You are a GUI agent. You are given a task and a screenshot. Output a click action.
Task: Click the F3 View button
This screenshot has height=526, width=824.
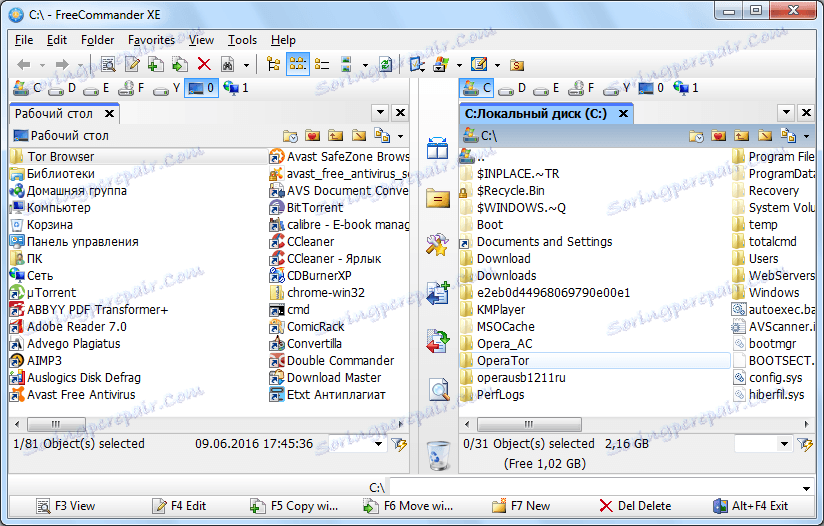tap(66, 506)
